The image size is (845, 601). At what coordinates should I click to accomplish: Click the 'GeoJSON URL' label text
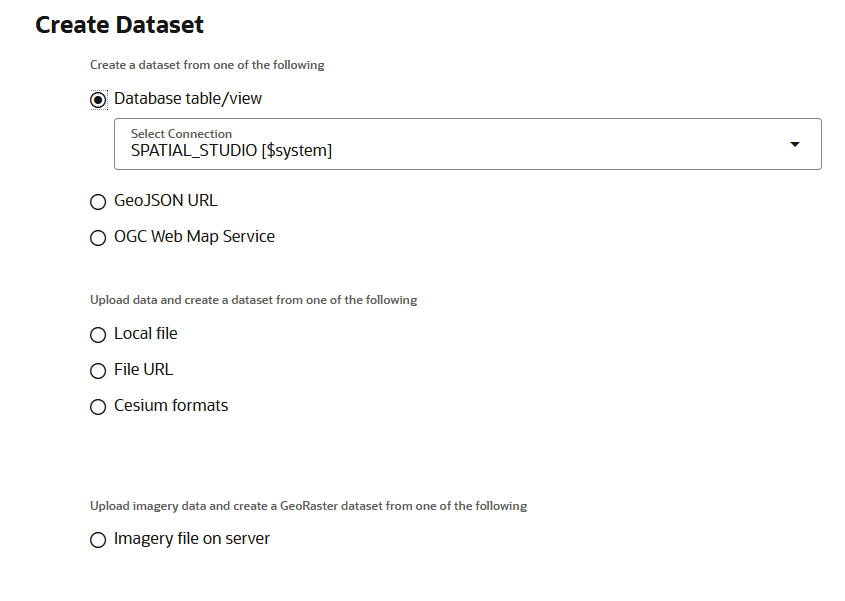(x=165, y=201)
